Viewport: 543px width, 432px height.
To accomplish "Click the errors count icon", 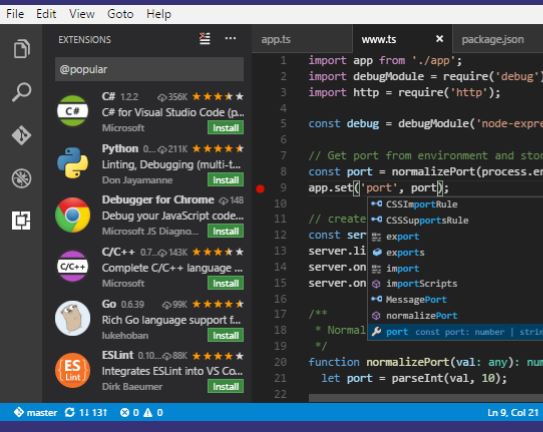I will pos(124,412).
